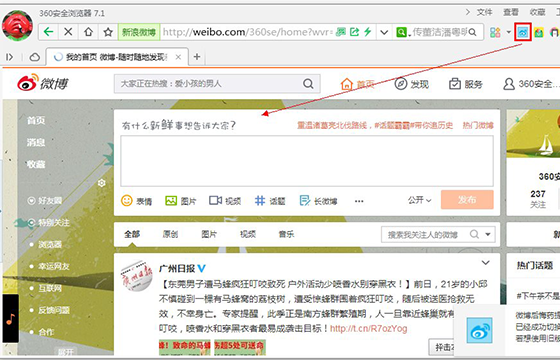Open the 热门微博 link
Image resolution: width=560 pixels, height=360 pixels.
[478, 125]
